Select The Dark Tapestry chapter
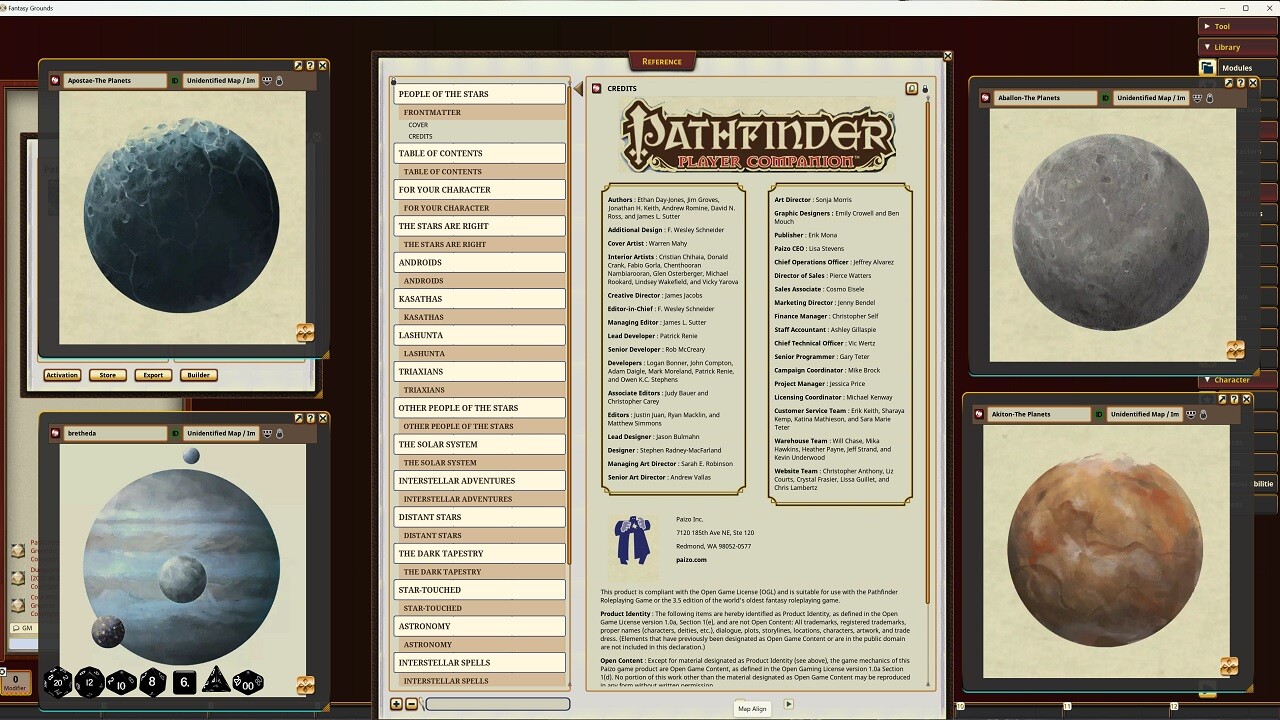 [x=479, y=553]
